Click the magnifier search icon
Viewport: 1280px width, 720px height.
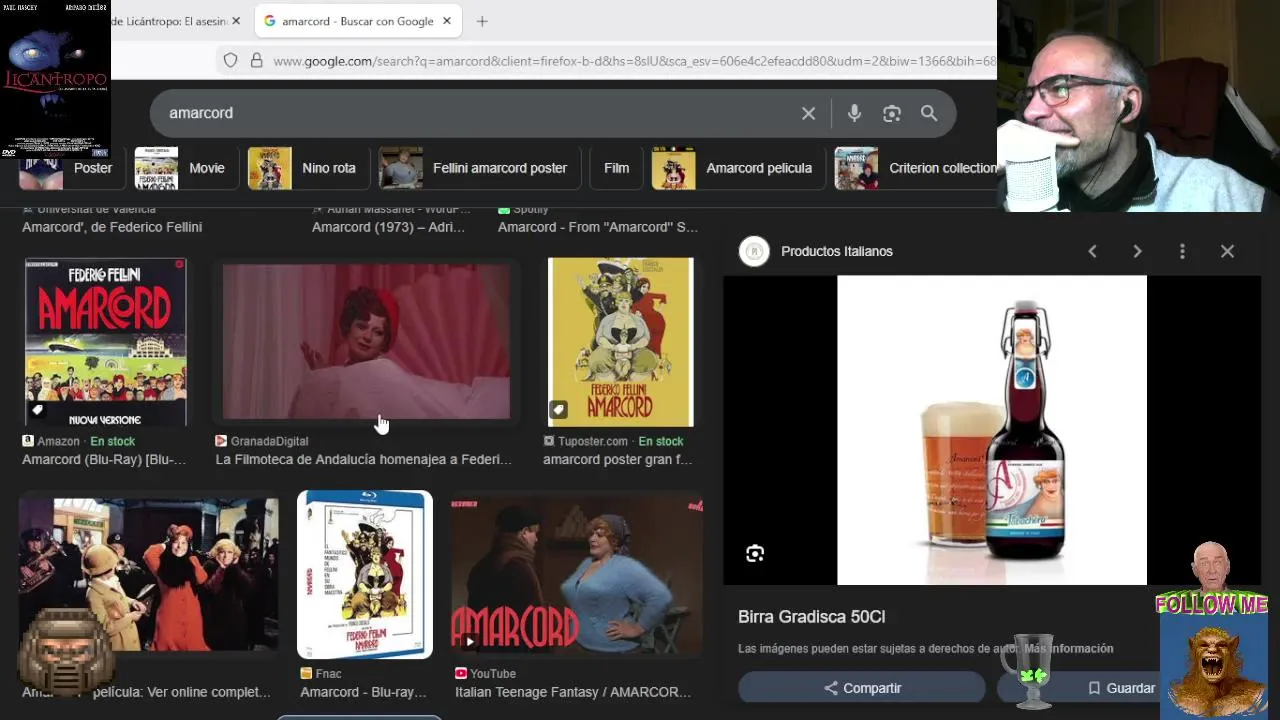click(929, 114)
